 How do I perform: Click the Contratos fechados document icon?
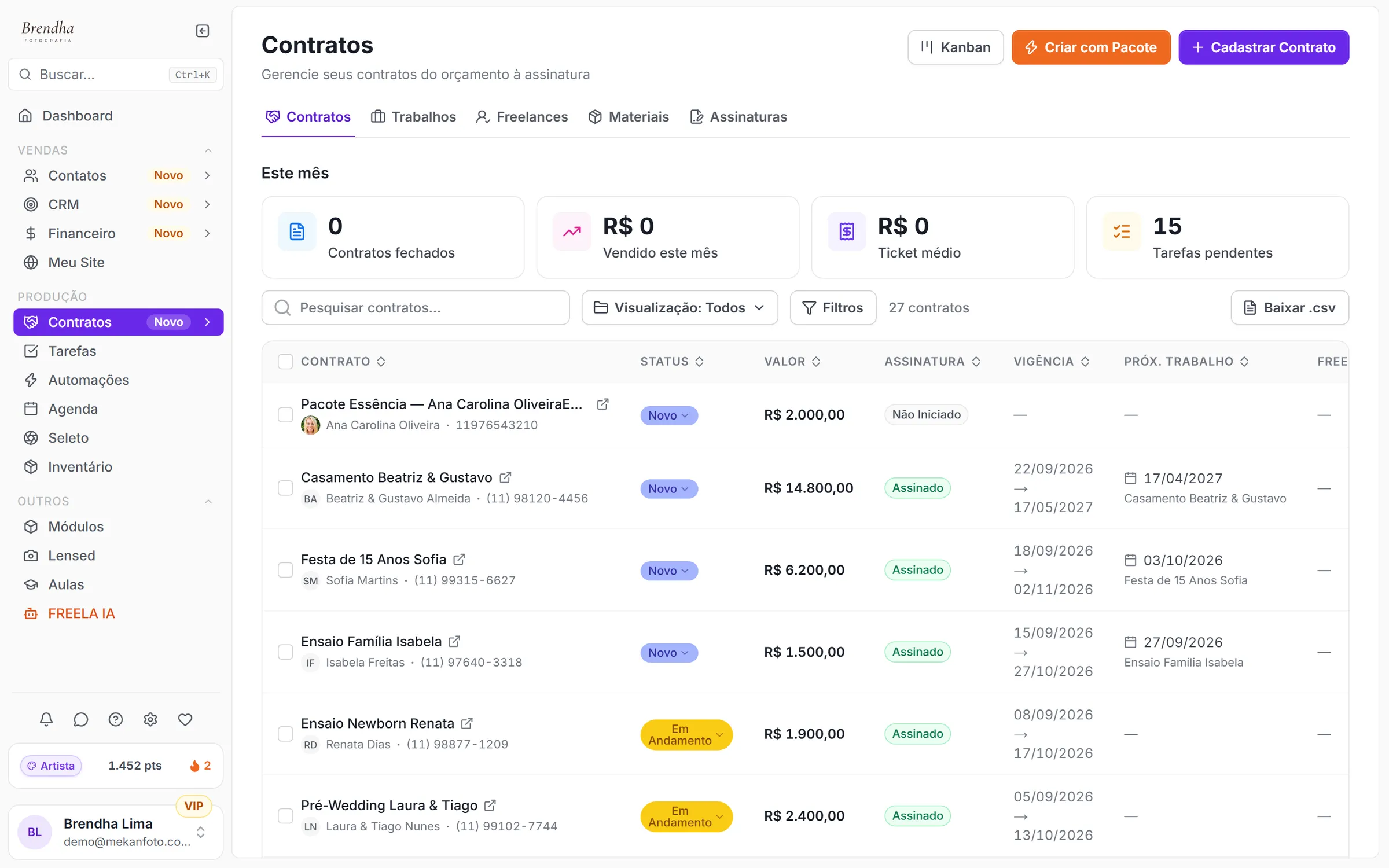tap(297, 231)
